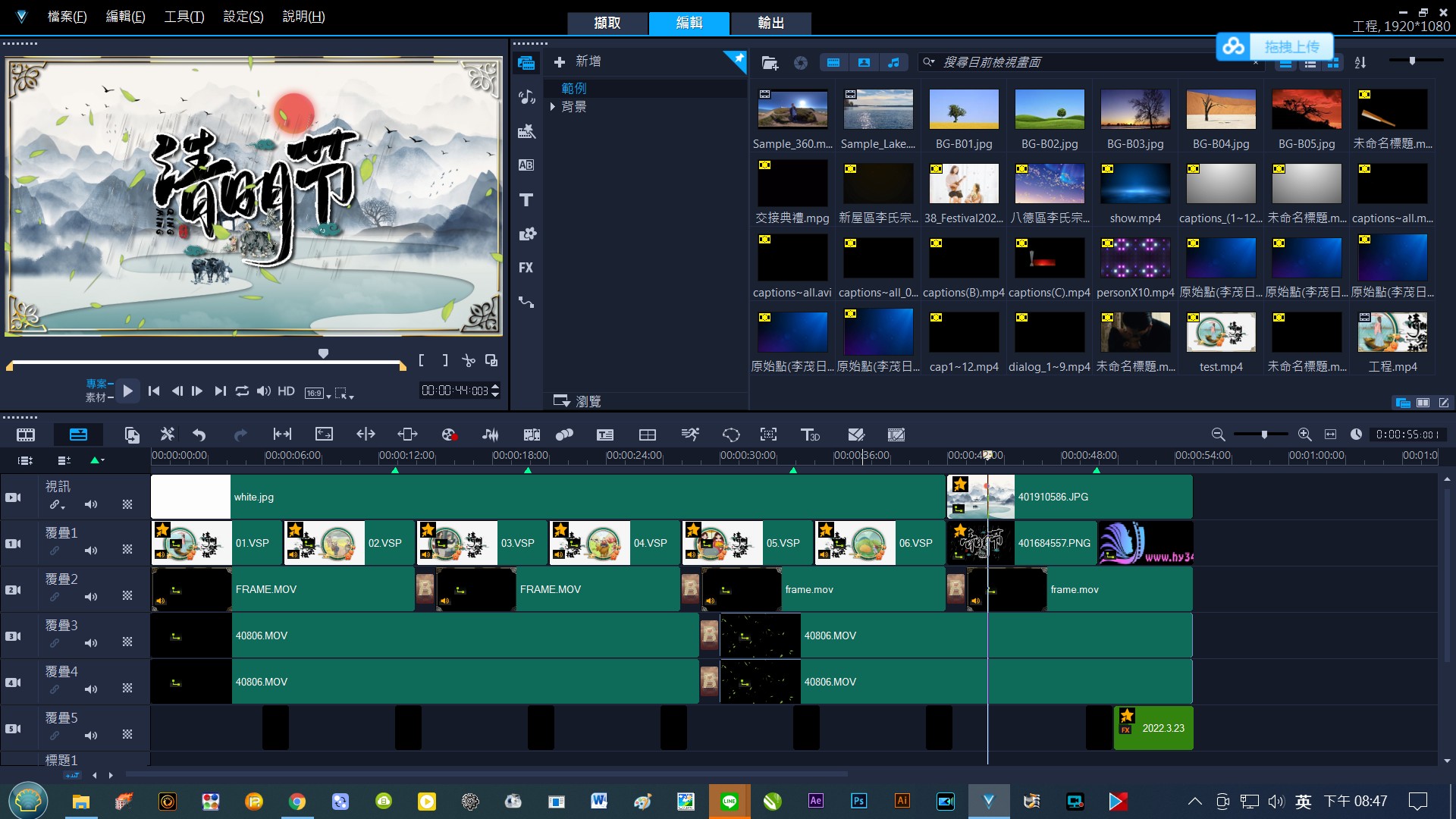Open the 檔案(F) menu
This screenshot has width=1456, height=819.
click(67, 17)
